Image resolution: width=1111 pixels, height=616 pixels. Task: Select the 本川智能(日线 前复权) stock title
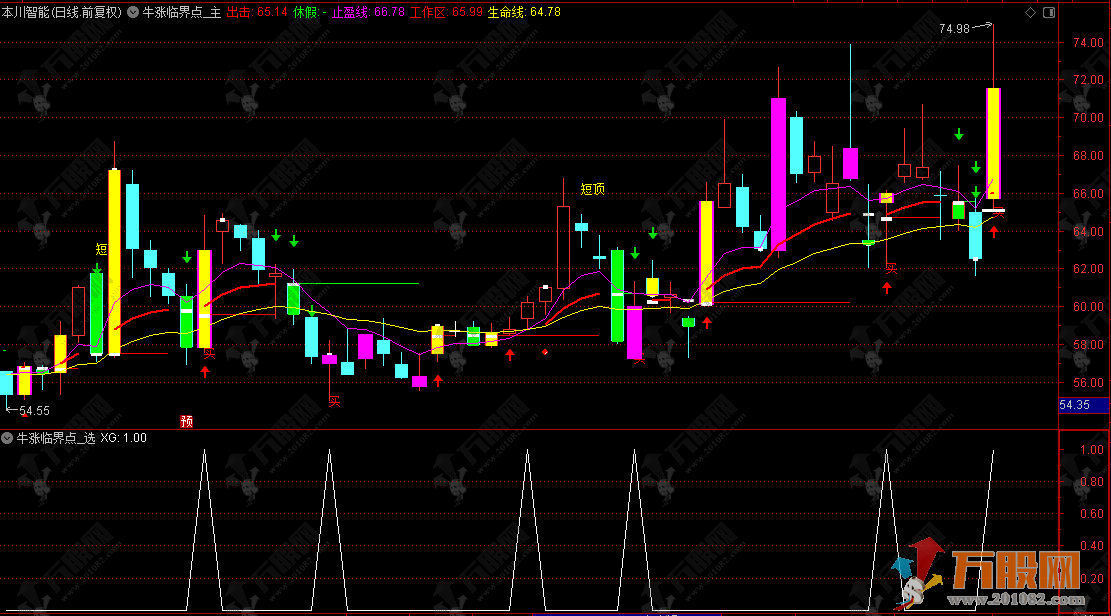coord(62,12)
